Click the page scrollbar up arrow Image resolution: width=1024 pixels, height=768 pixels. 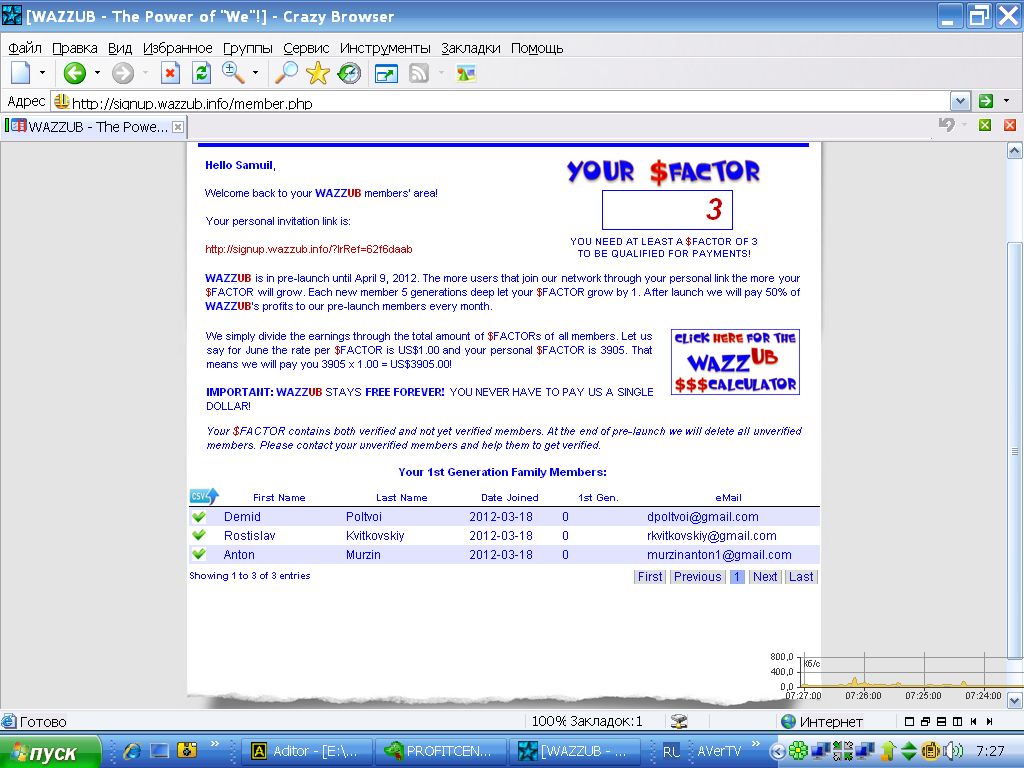1014,151
